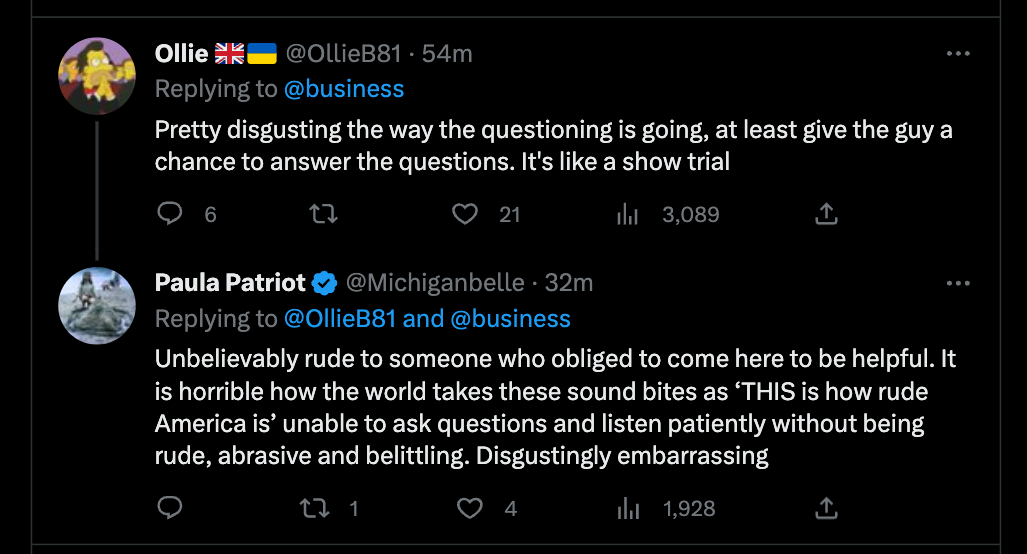Screen dimensions: 1027x554
Task: Click the Paula Patriot display name
Action: click(x=230, y=283)
